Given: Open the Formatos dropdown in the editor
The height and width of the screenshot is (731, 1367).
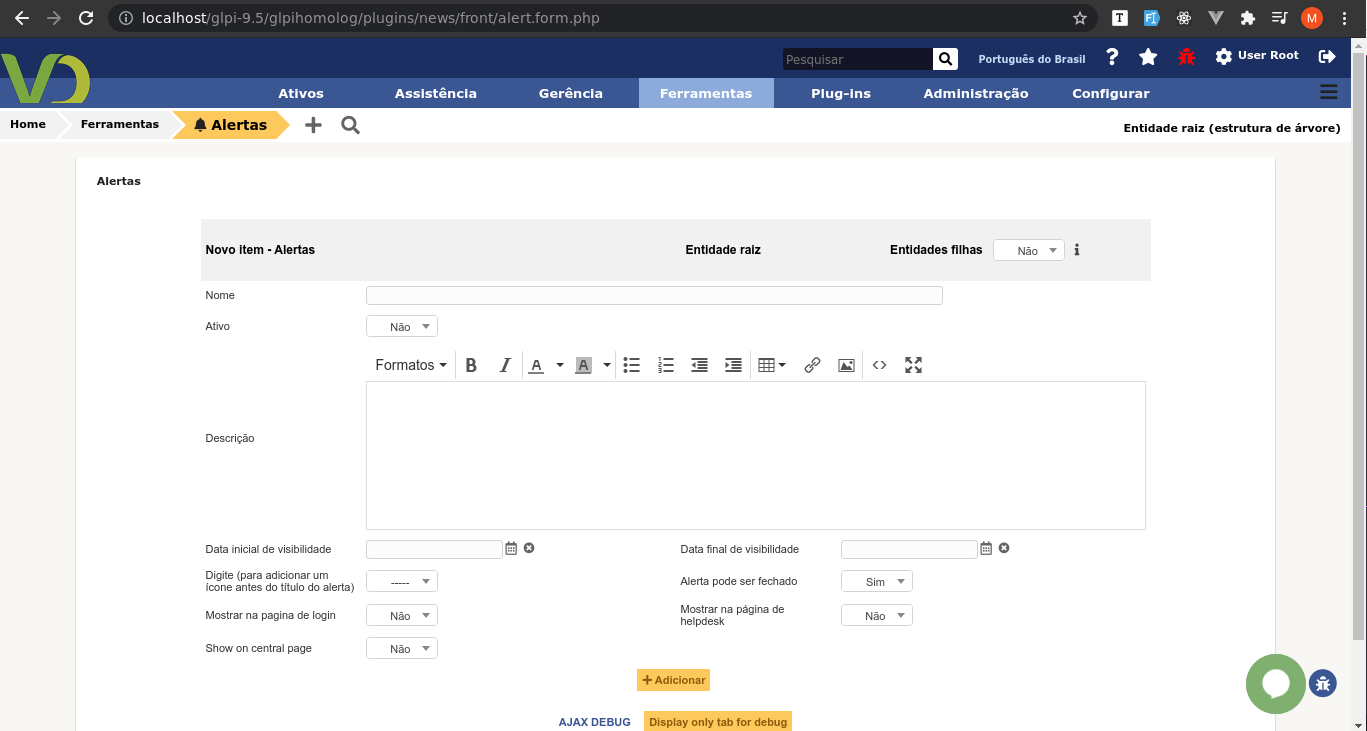Looking at the screenshot, I should [x=410, y=365].
